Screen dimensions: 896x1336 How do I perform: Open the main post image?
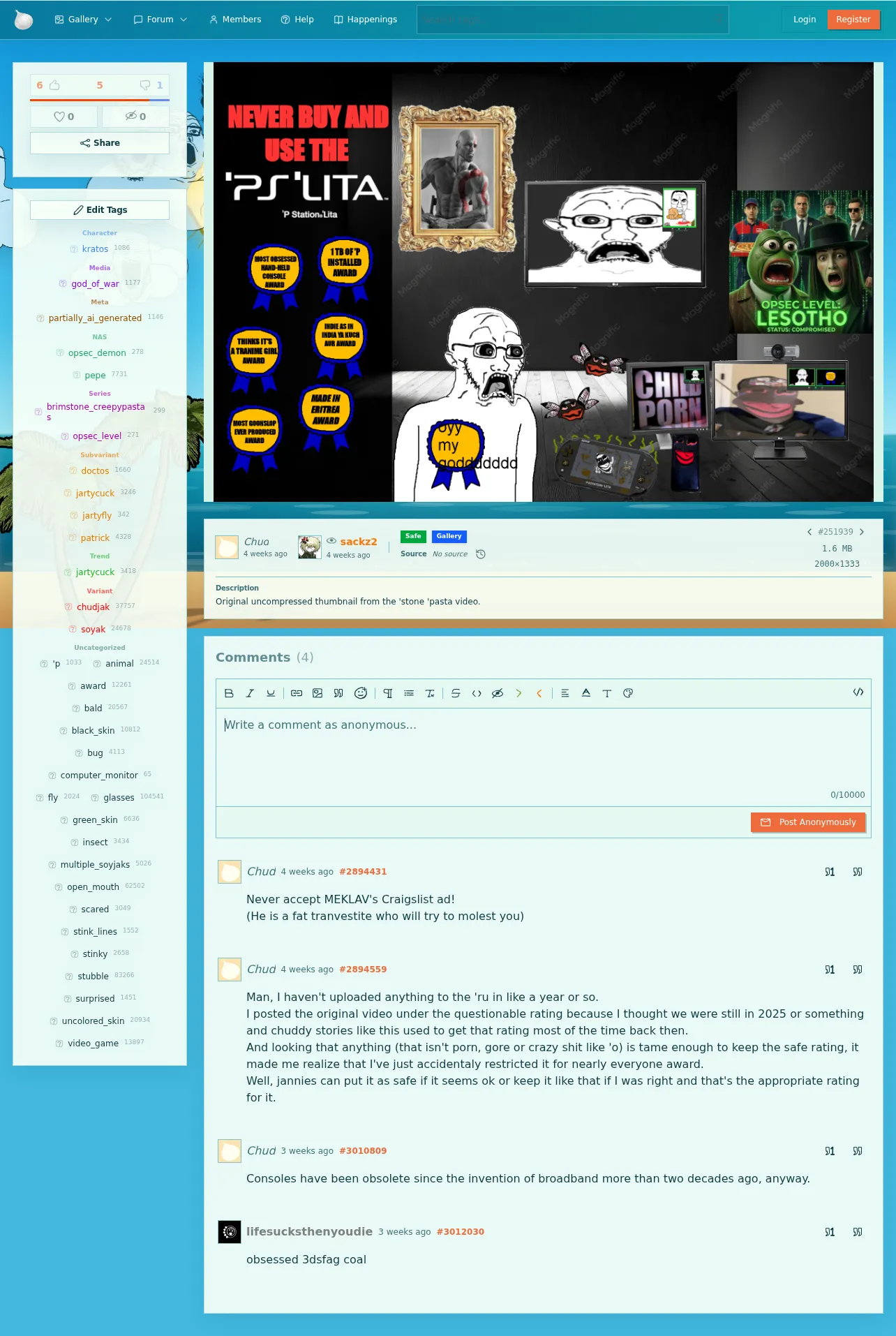(544, 282)
